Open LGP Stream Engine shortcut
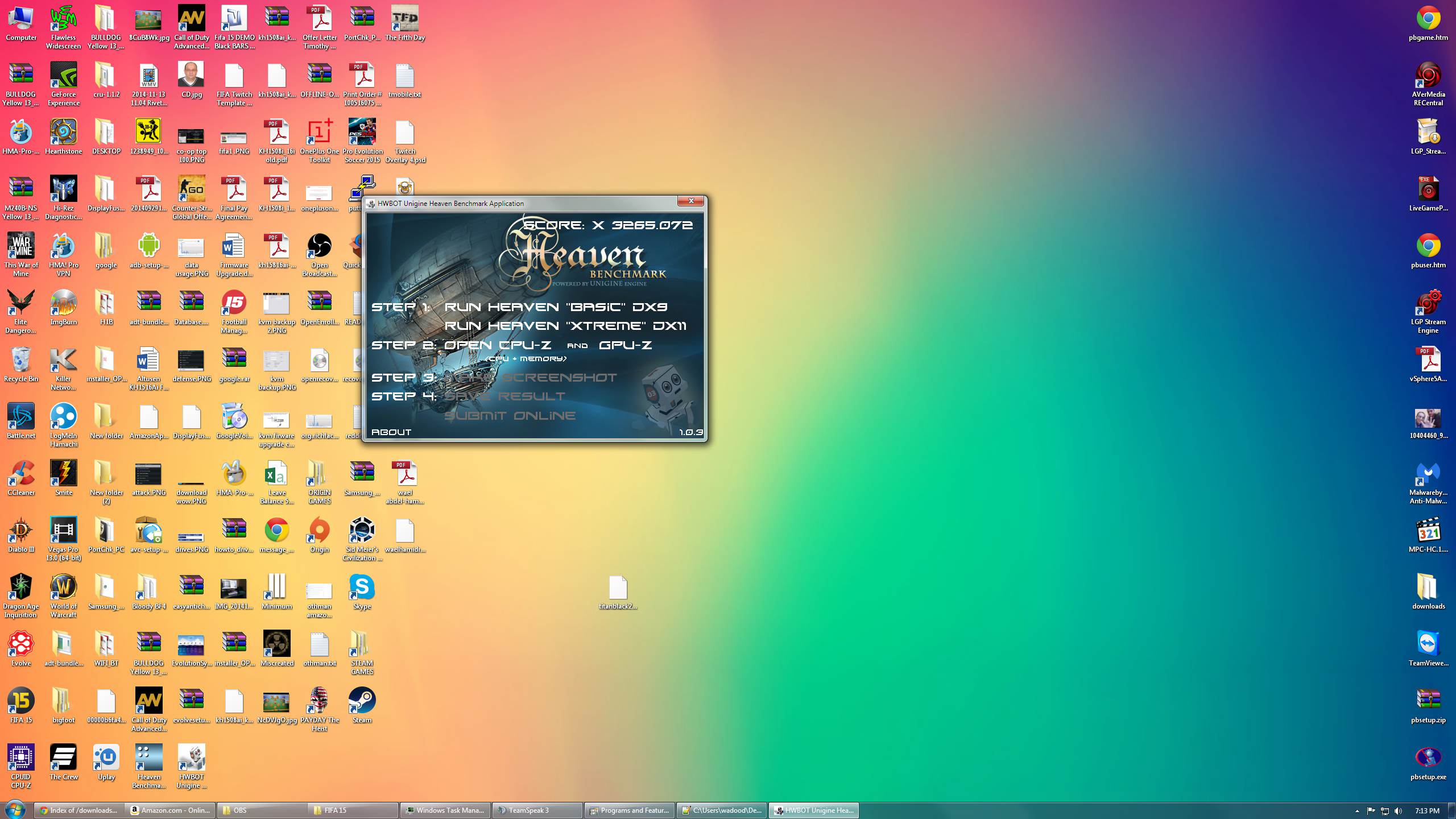 point(1428,312)
